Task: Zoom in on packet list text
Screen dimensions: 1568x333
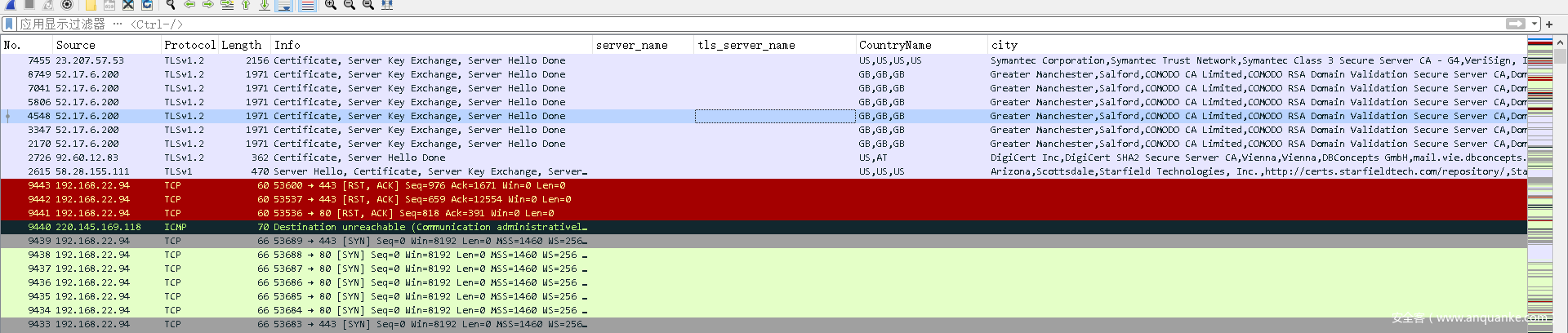Action: tap(331, 5)
